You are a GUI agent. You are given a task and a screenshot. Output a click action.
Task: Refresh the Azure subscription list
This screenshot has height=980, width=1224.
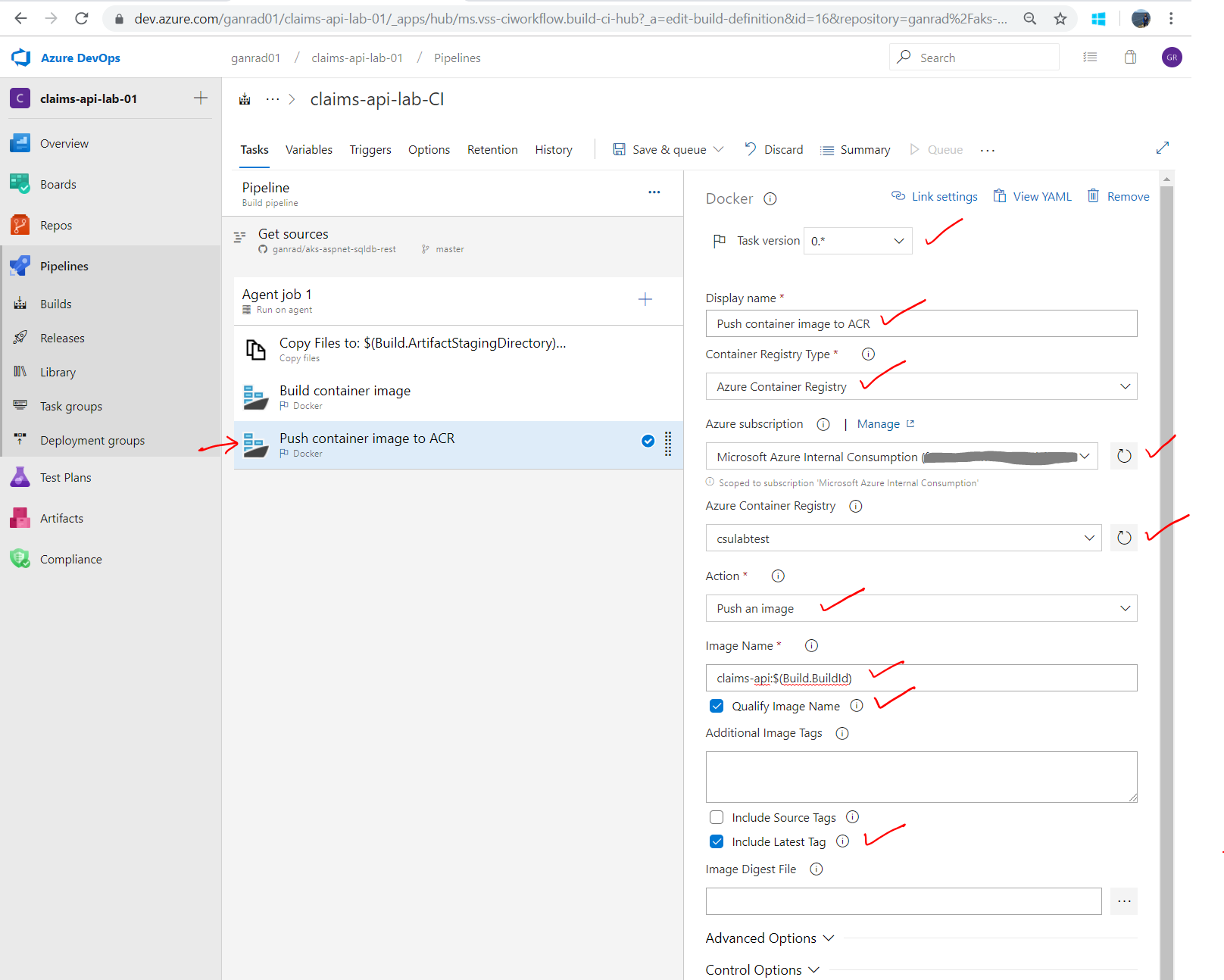click(1124, 456)
